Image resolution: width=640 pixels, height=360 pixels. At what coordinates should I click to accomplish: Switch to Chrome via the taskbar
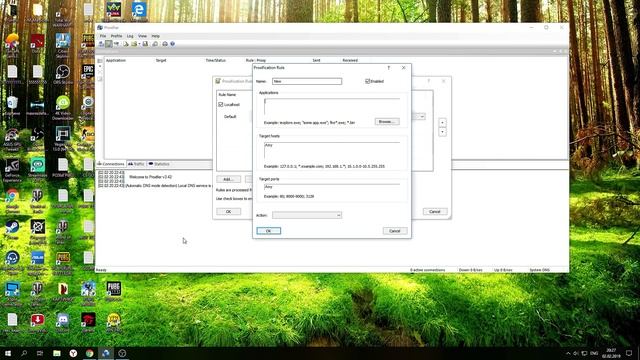click(89, 353)
